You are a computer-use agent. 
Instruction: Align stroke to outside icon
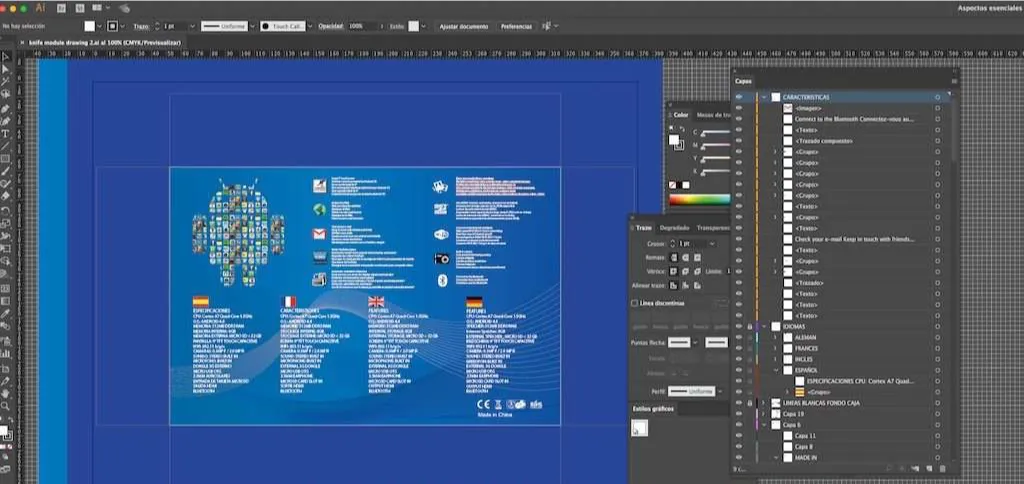(x=697, y=285)
